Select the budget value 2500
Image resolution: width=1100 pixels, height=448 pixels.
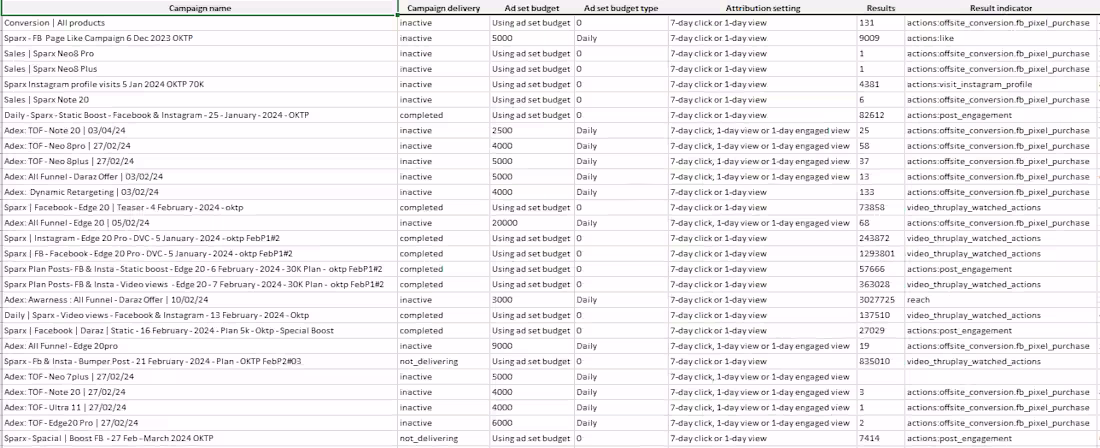532,130
